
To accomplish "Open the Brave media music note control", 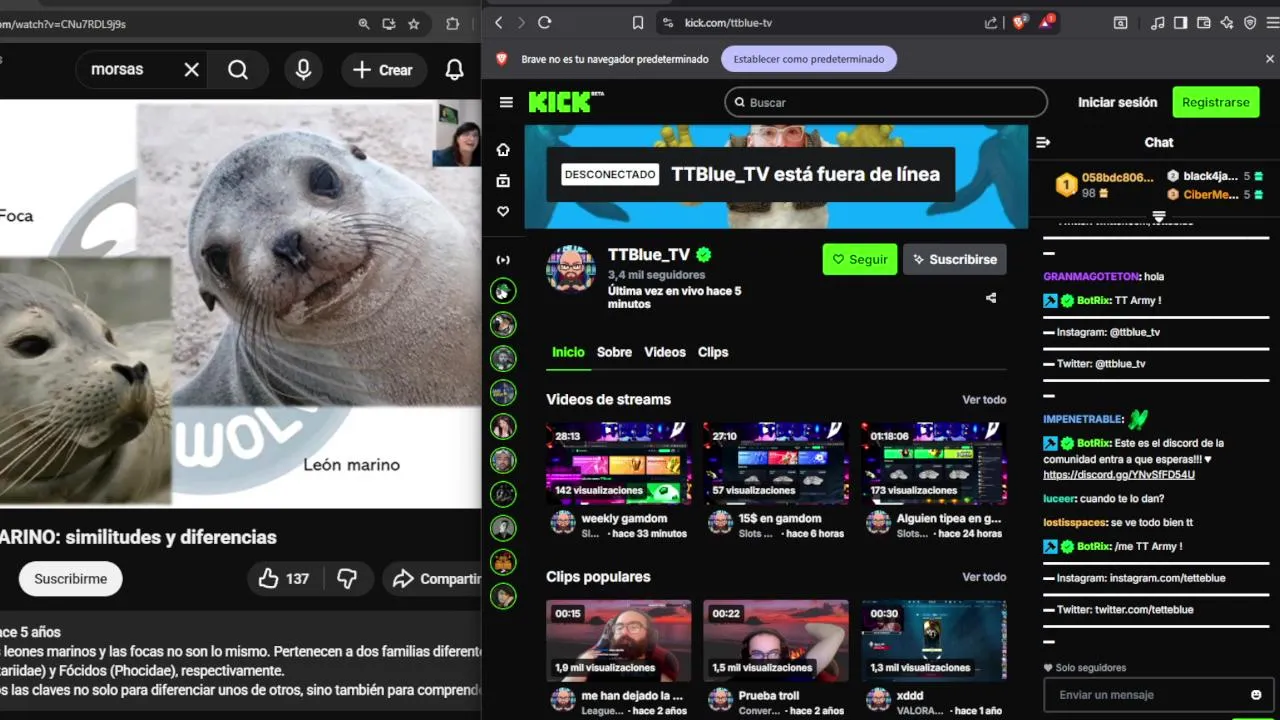I will coord(1158,22).
